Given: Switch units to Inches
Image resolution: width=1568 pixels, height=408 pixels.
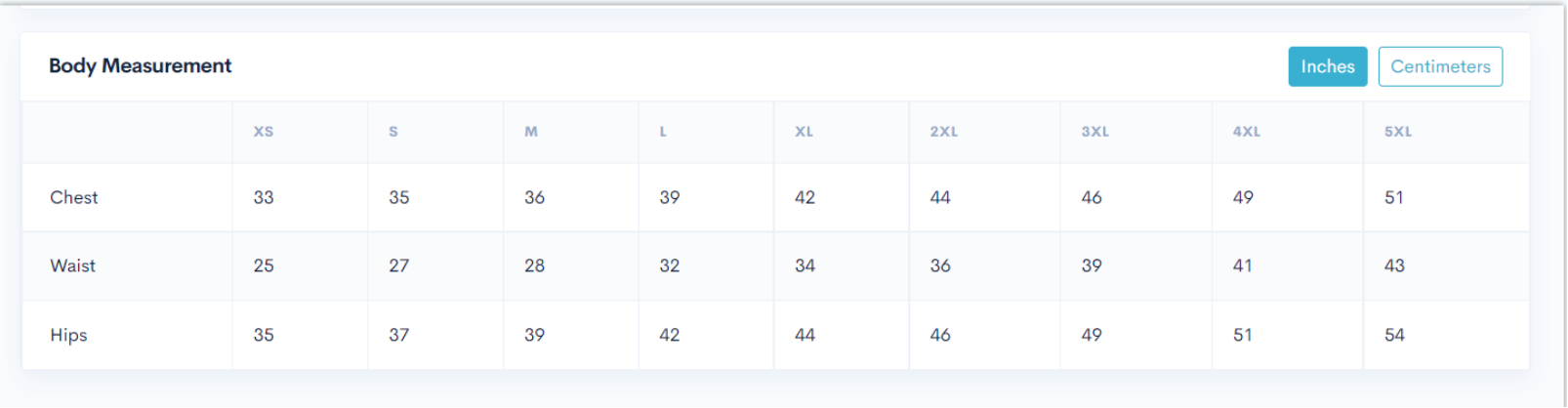Looking at the screenshot, I should [x=1327, y=66].
